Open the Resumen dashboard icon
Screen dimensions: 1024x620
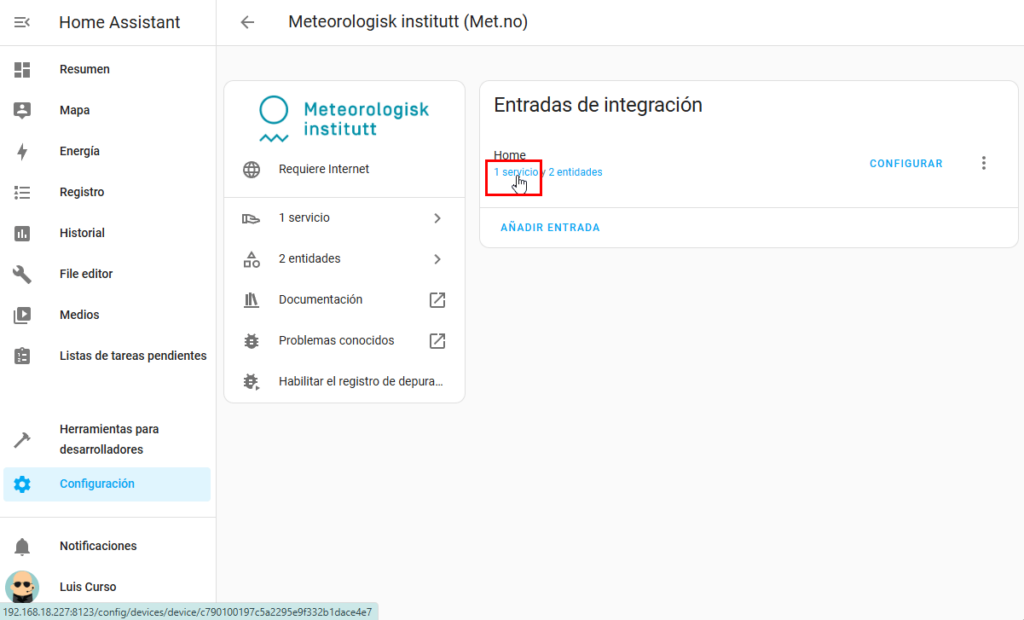pyautogui.click(x=22, y=69)
